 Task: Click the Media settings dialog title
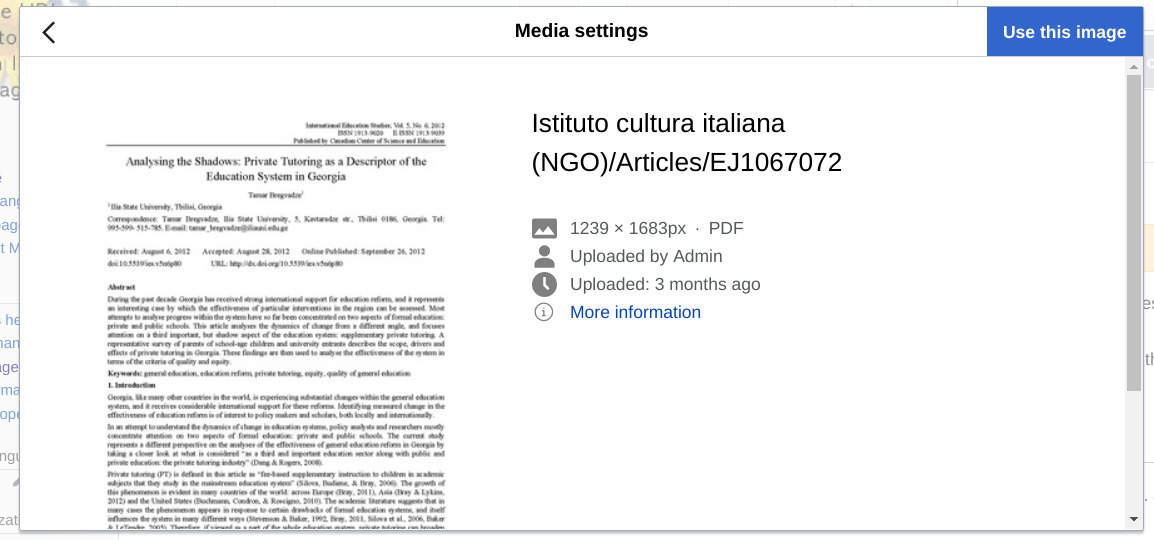581,31
